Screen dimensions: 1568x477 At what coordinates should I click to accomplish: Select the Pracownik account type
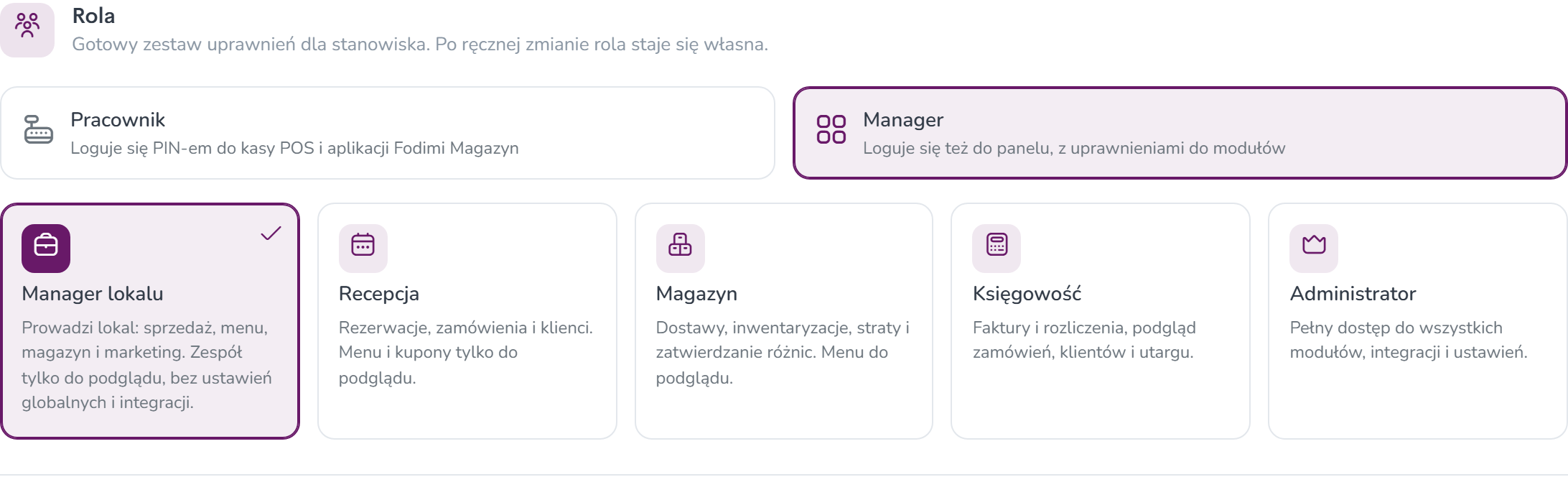tap(388, 133)
